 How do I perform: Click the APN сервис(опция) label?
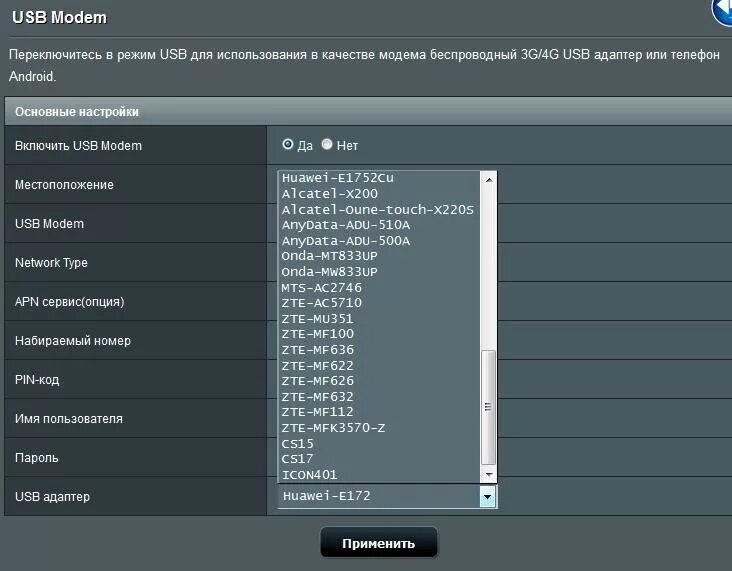point(70,302)
